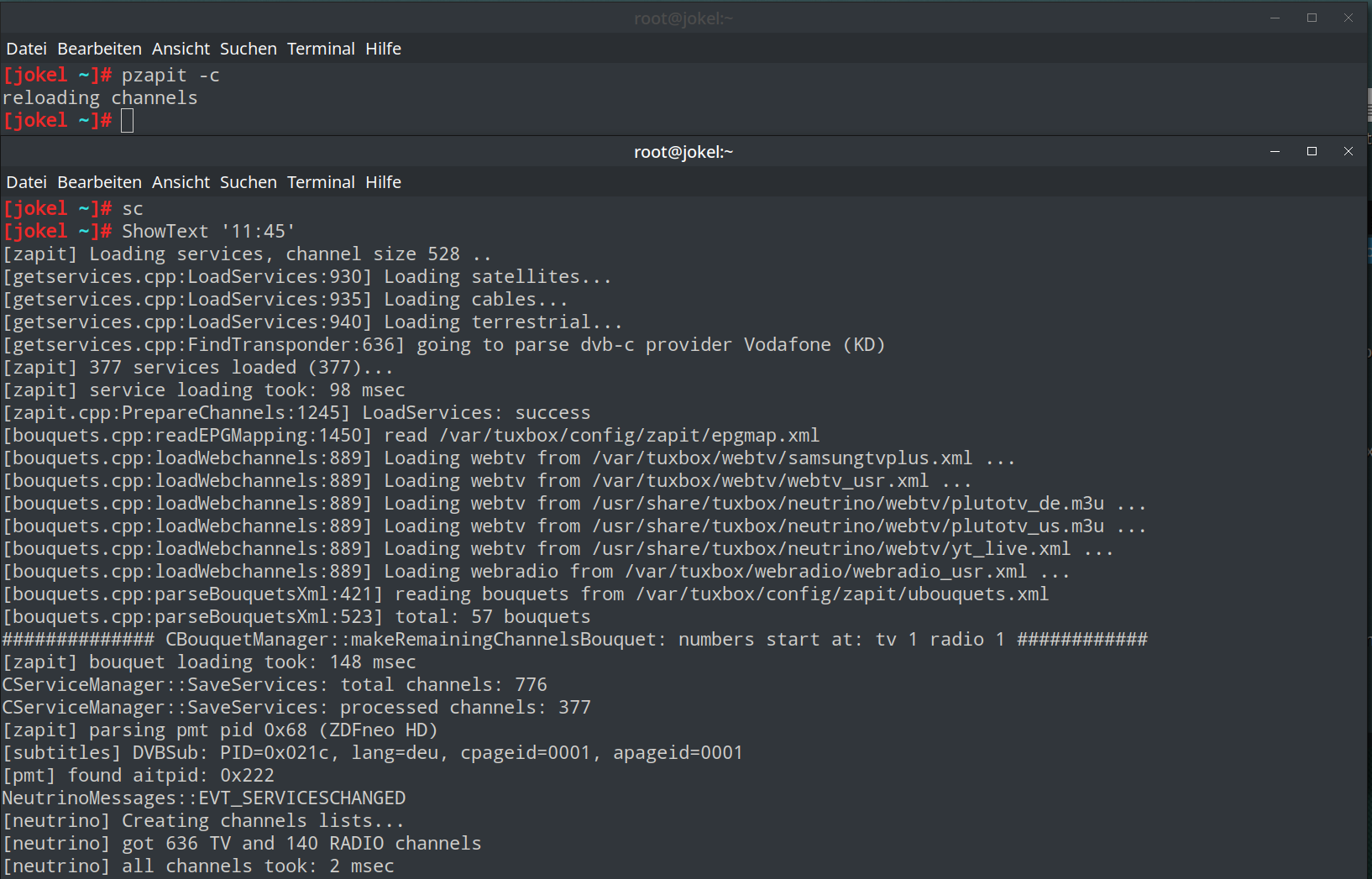Open Suchen menu in lower terminal window
This screenshot has height=879, width=1372.
pyautogui.click(x=248, y=182)
